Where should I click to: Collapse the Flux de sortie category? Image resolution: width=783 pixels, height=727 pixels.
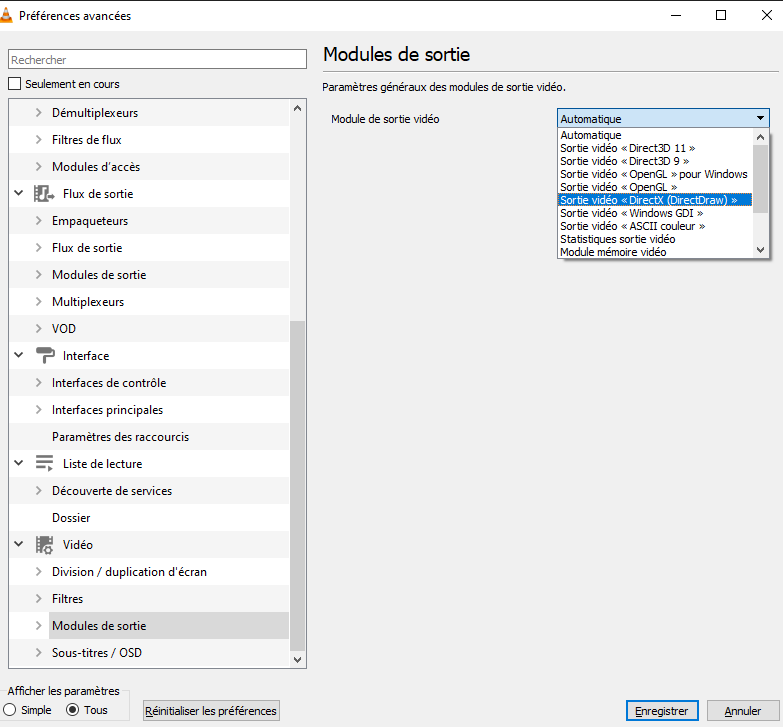click(18, 193)
